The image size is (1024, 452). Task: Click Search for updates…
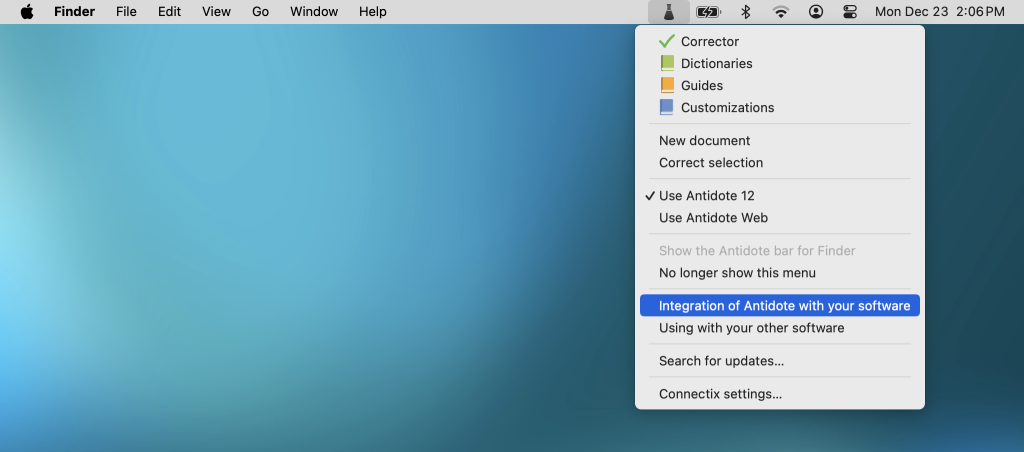721,361
